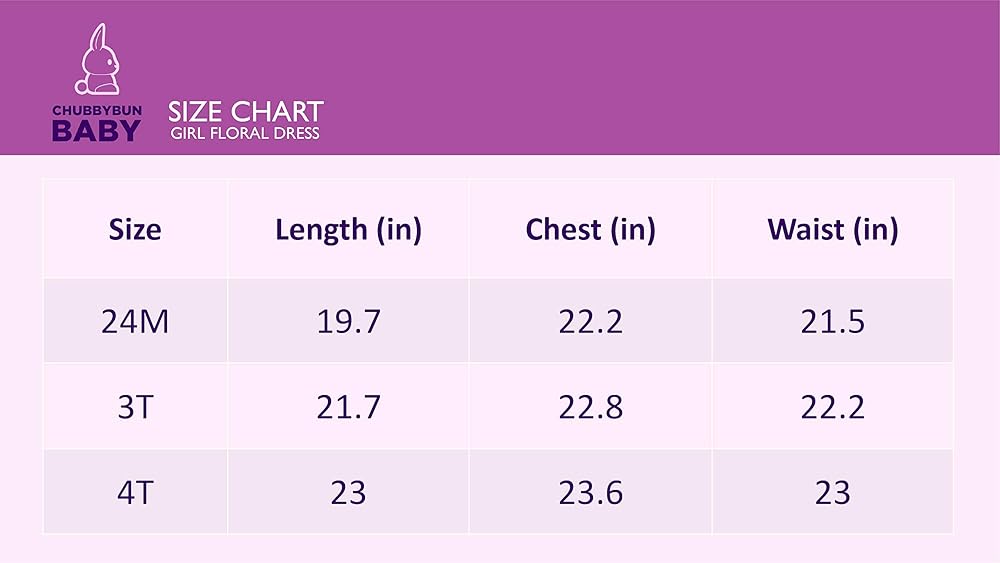Select the 3T size row label

(x=135, y=407)
